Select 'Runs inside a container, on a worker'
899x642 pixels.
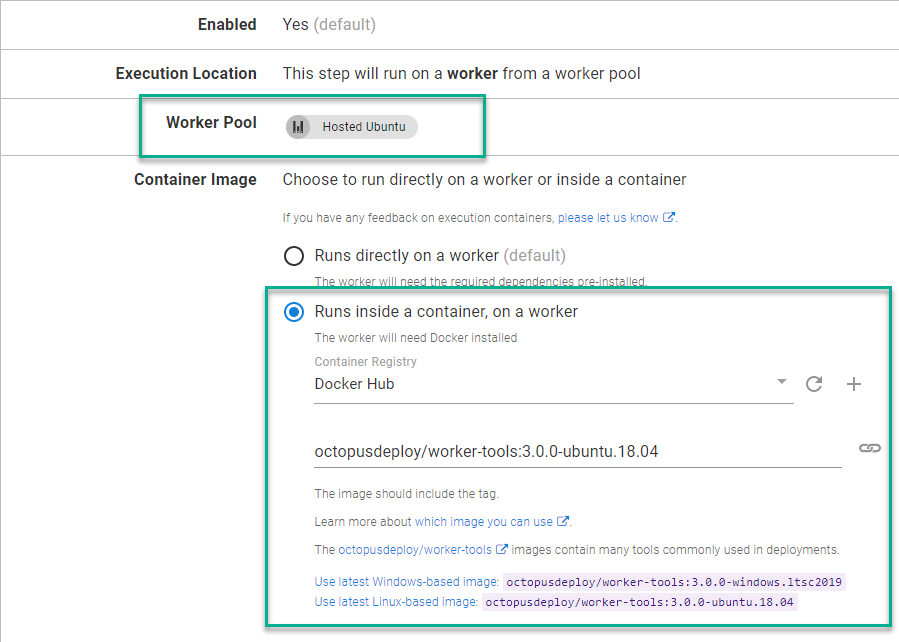[x=294, y=312]
